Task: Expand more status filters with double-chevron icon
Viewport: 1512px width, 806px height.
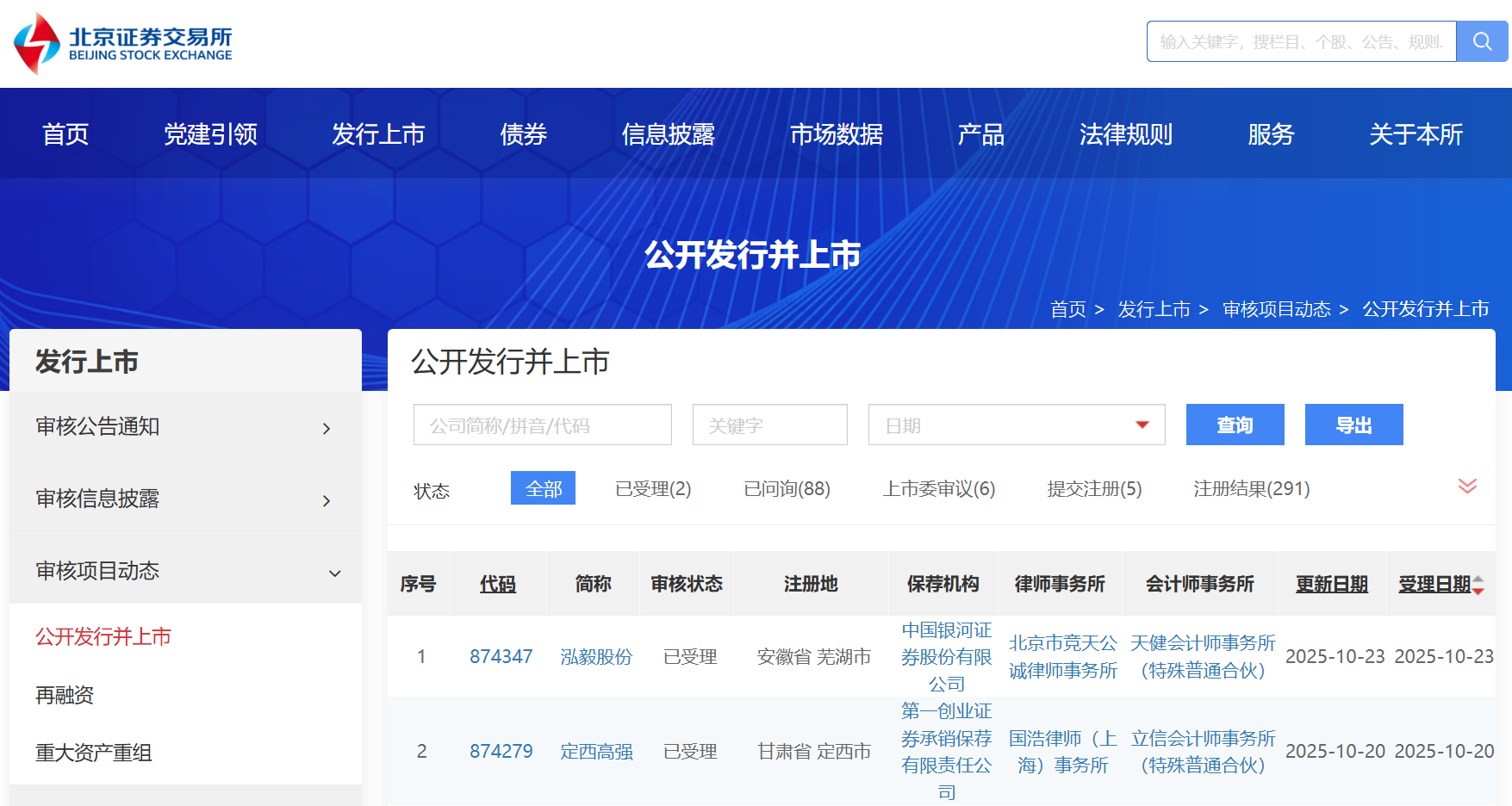Action: pyautogui.click(x=1467, y=487)
